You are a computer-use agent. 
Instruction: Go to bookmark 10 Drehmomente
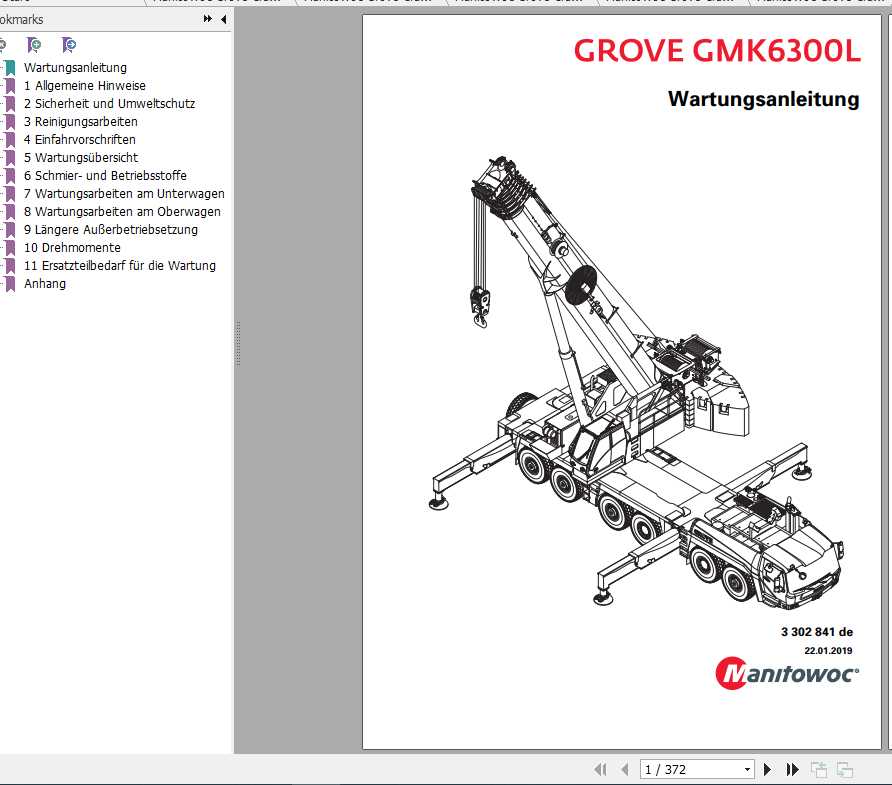pyautogui.click(x=72, y=247)
